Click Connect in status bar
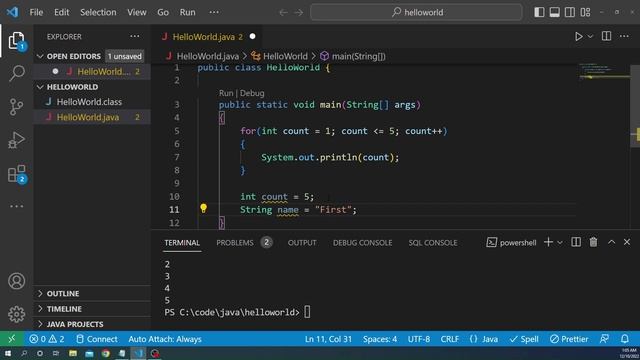Screen dimensions: 640x360 point(97,339)
